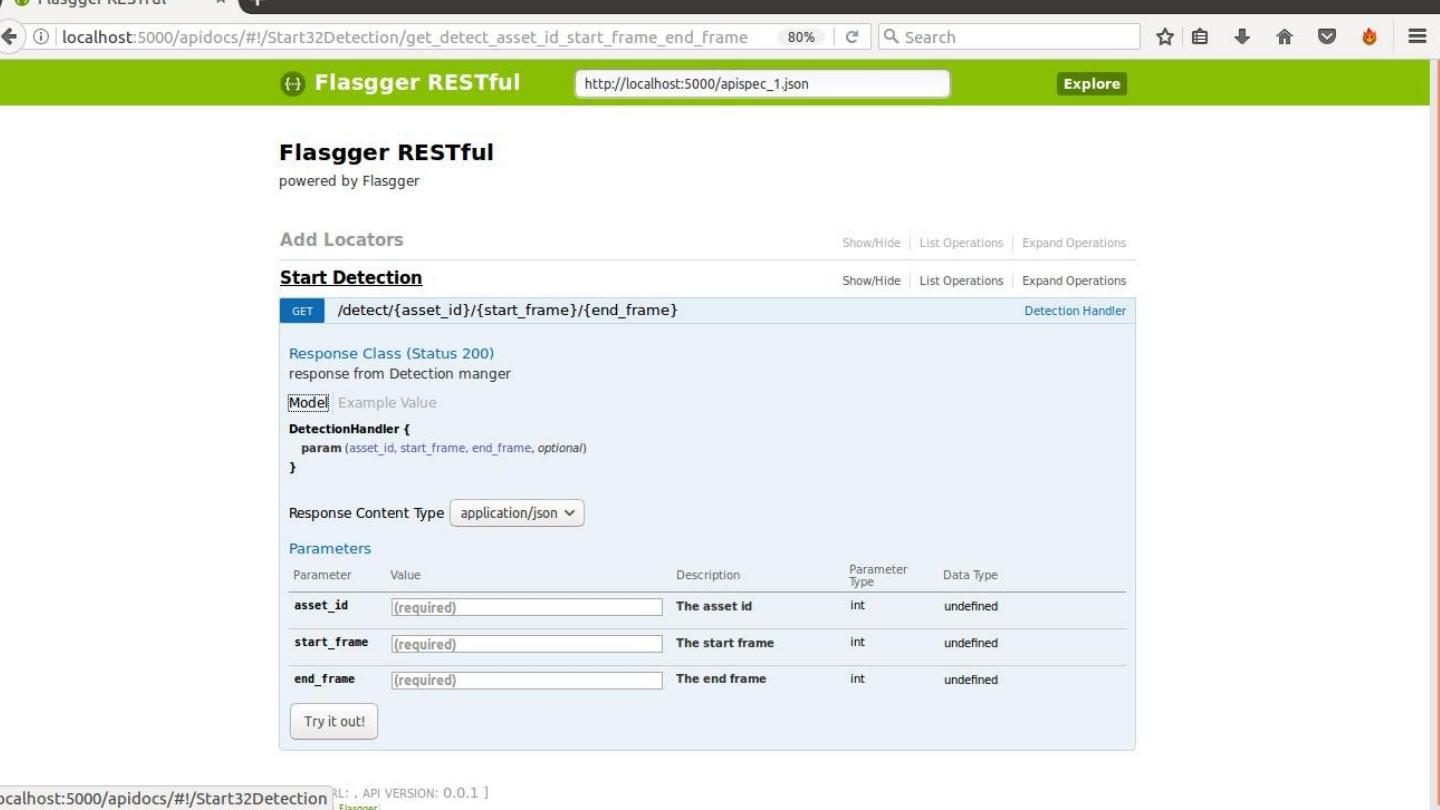
Task: Click the 'response from Detection manger' text
Action: coord(400,374)
